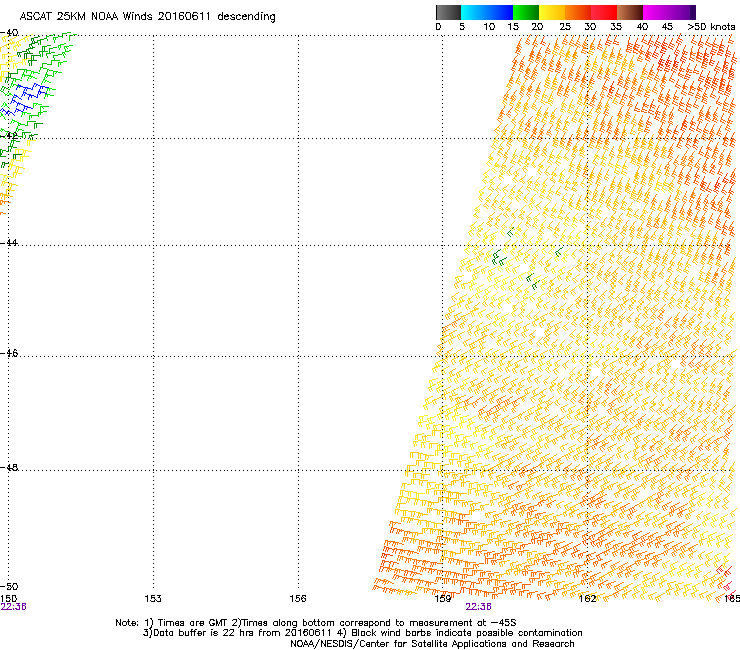Screen dimensions: 740x650
Task: Click the legend number '25'
Action: point(565,27)
